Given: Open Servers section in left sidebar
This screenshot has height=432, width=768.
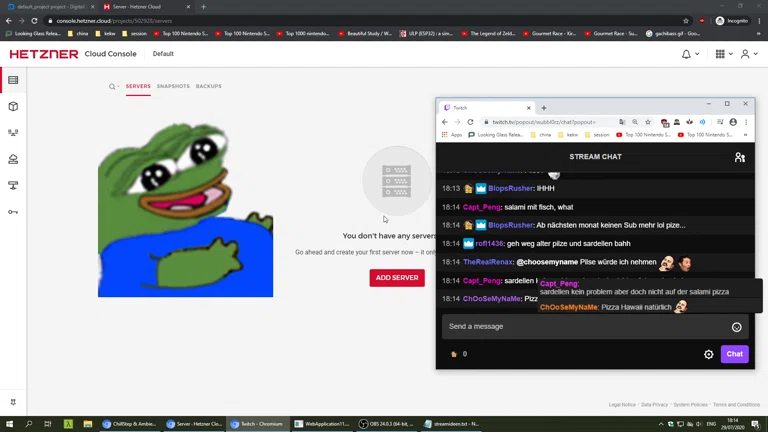Looking at the screenshot, I should click(13, 80).
